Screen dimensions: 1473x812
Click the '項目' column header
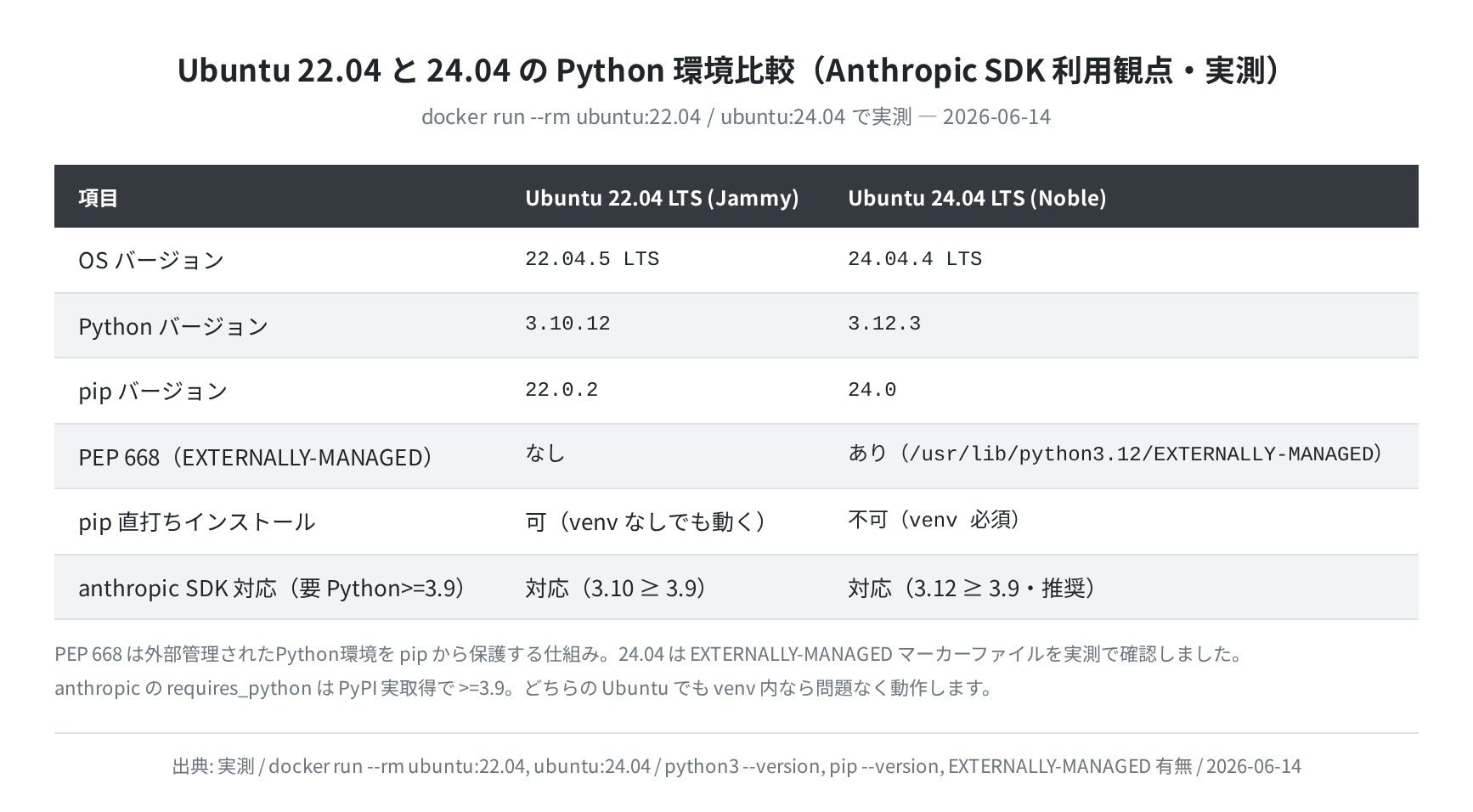click(x=98, y=197)
